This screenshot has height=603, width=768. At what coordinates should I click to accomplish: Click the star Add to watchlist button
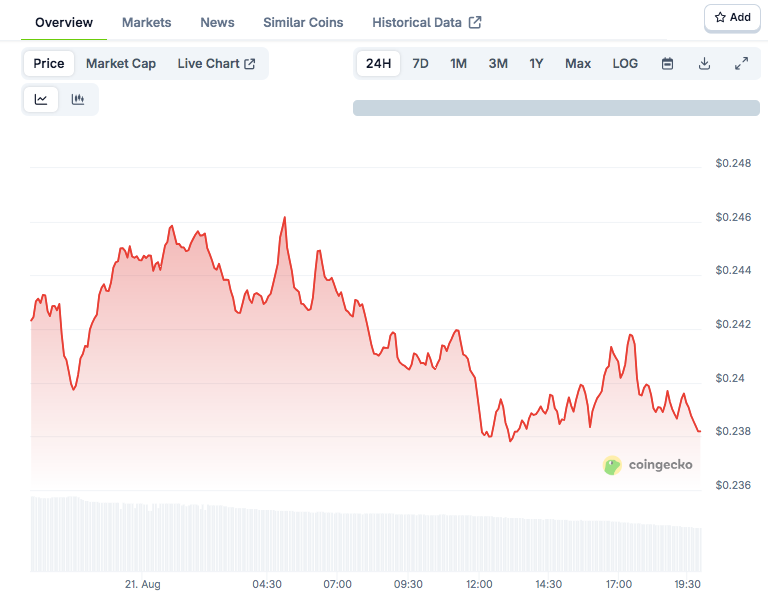(732, 18)
